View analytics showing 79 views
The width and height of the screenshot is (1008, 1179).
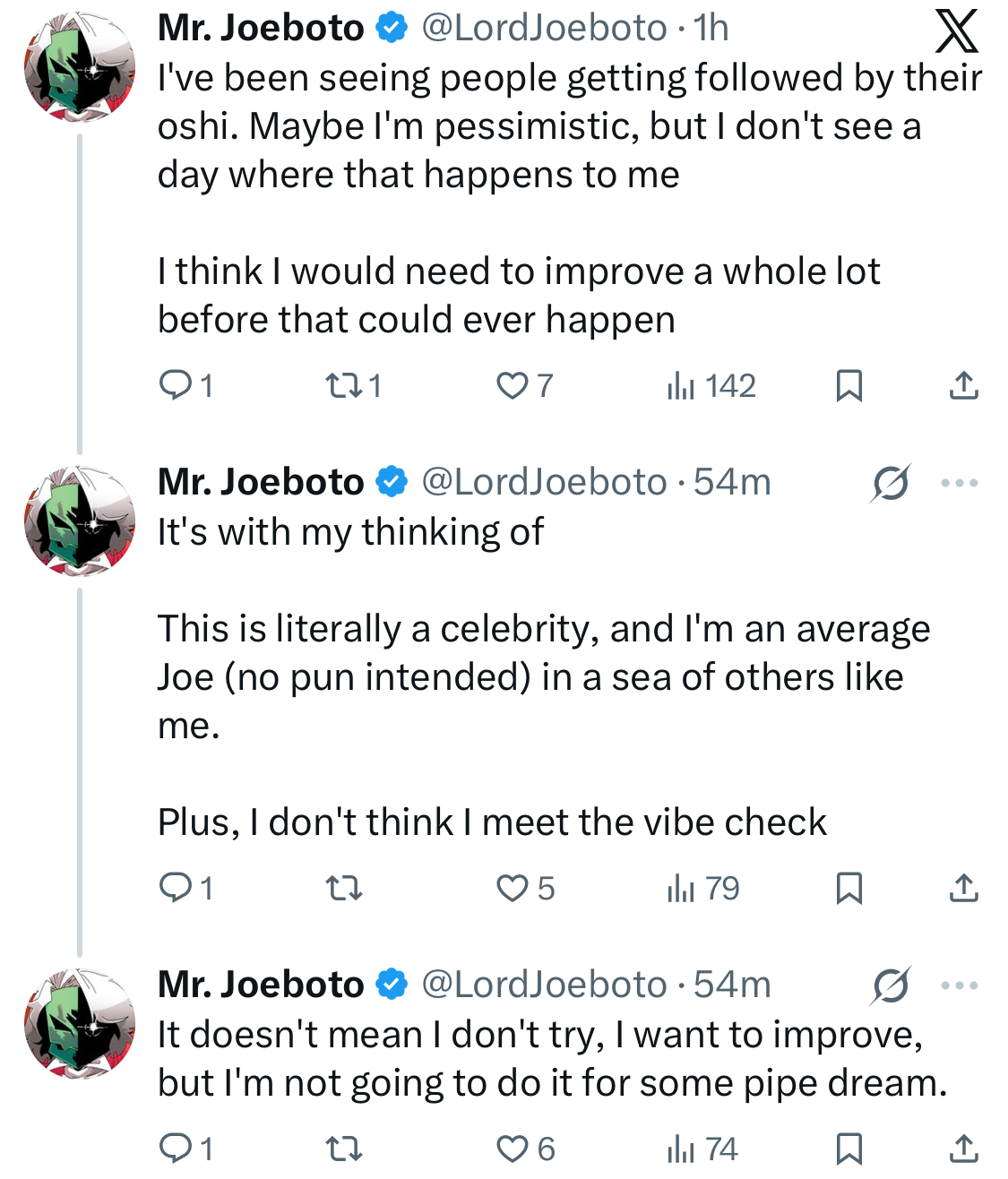click(703, 889)
